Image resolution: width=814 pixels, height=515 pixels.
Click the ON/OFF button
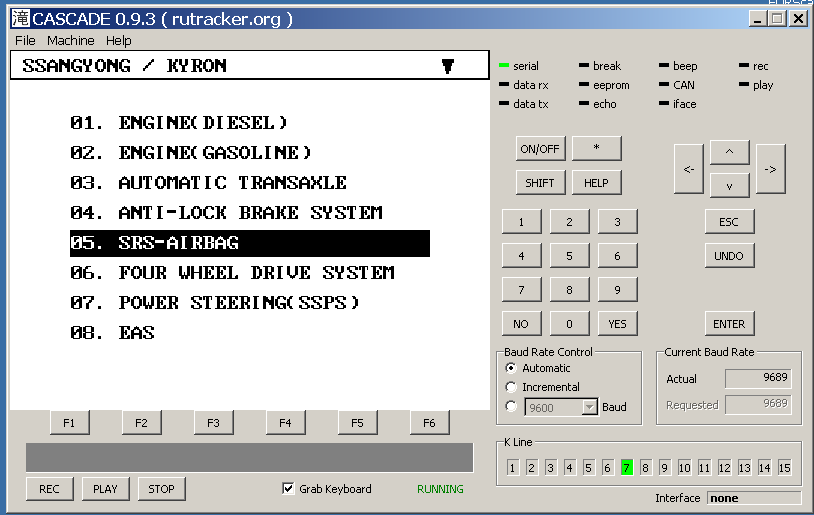pyautogui.click(x=540, y=149)
